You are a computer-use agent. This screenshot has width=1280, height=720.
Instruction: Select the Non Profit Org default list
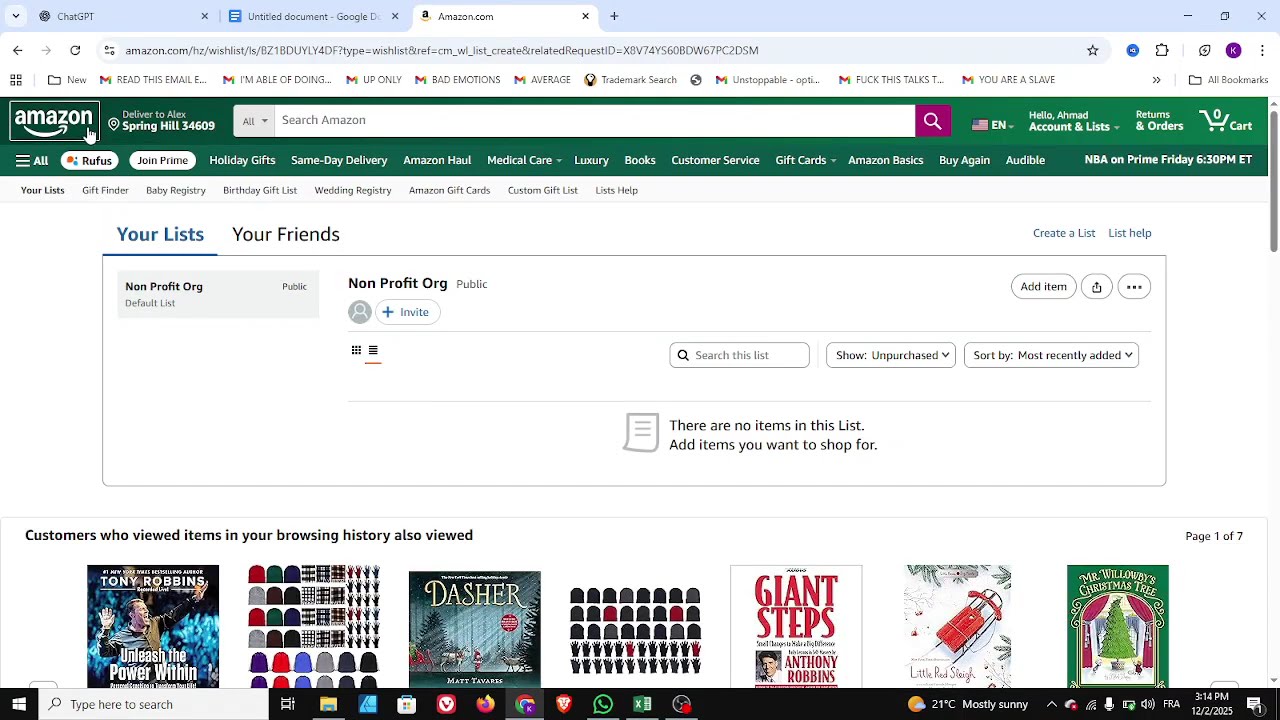point(217,294)
